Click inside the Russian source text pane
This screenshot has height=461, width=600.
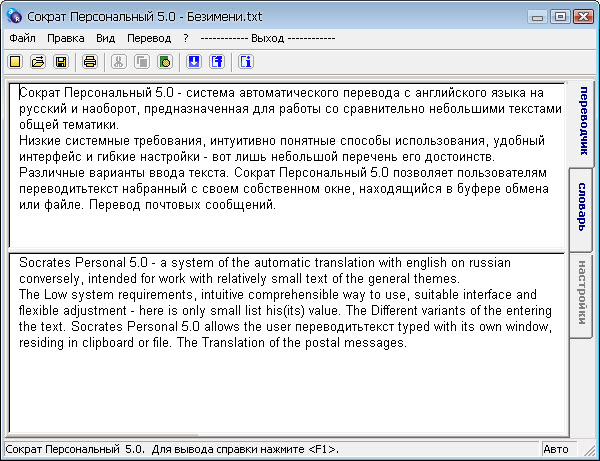pos(287,165)
